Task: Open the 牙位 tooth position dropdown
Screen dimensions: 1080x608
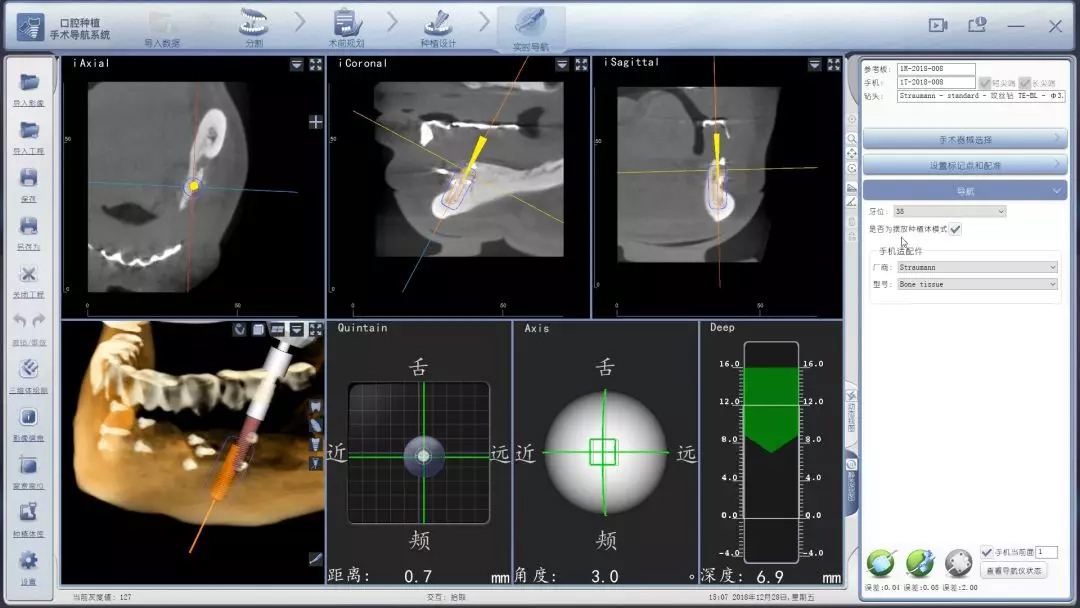Action: click(951, 211)
